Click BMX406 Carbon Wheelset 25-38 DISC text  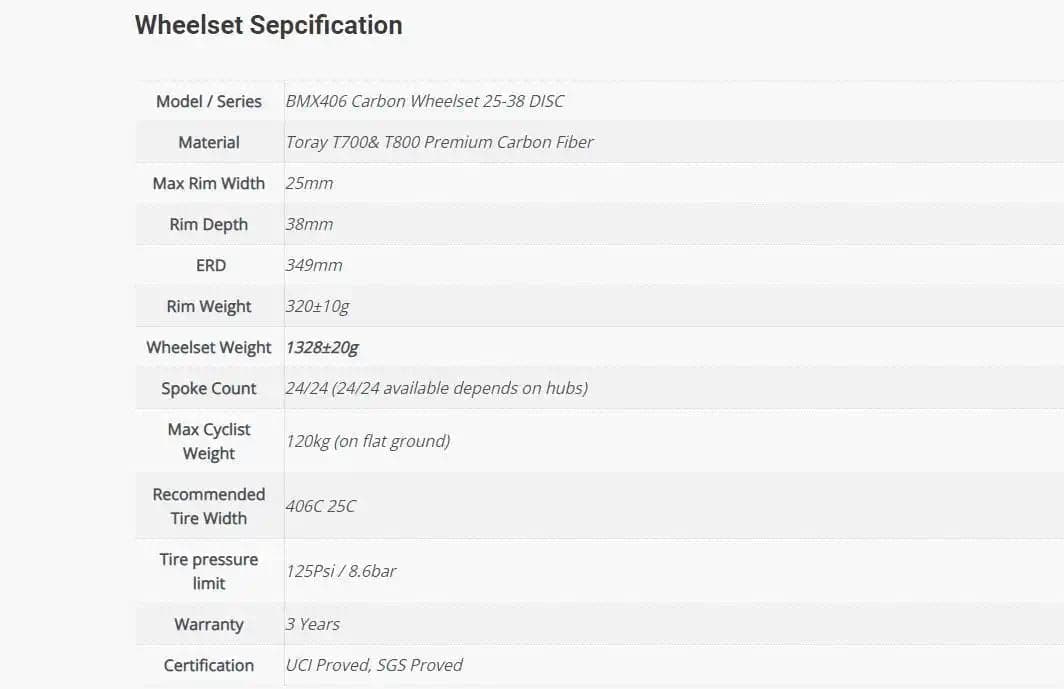click(425, 101)
